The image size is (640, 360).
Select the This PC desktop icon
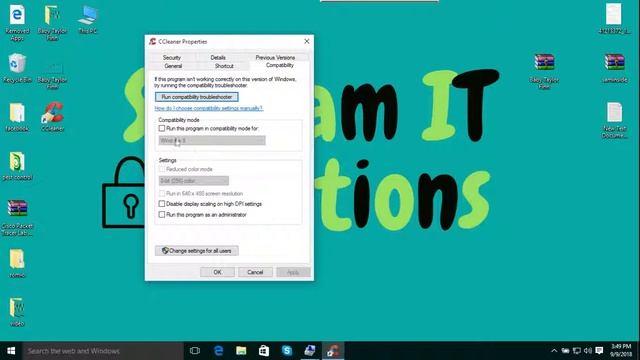[x=88, y=20]
